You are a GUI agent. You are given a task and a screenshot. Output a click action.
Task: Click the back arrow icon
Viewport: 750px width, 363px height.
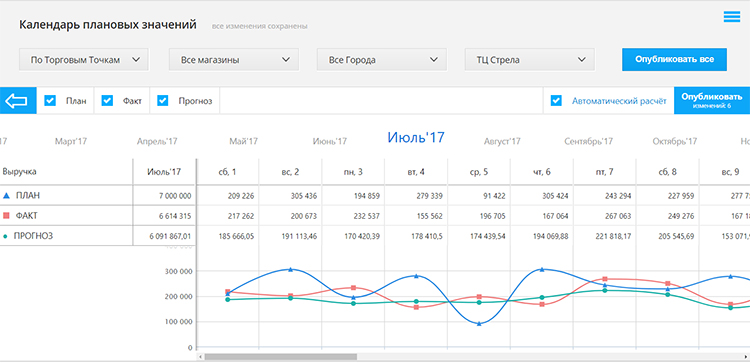[16, 101]
